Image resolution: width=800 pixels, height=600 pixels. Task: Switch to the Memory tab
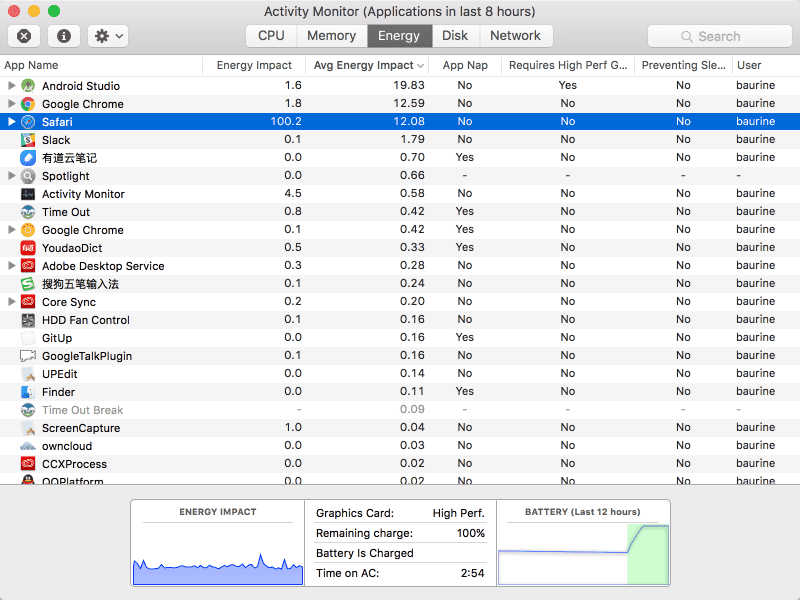[x=331, y=36]
